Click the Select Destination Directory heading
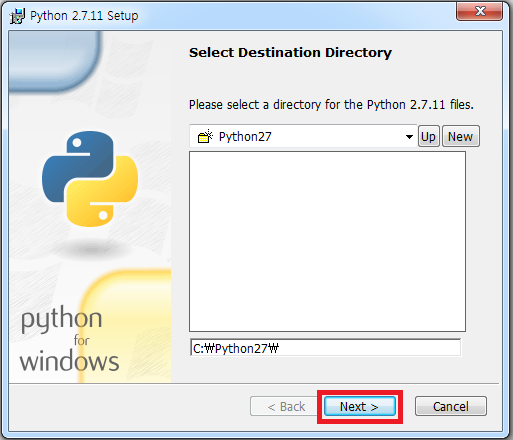513x440 pixels. pyautogui.click(x=290, y=53)
